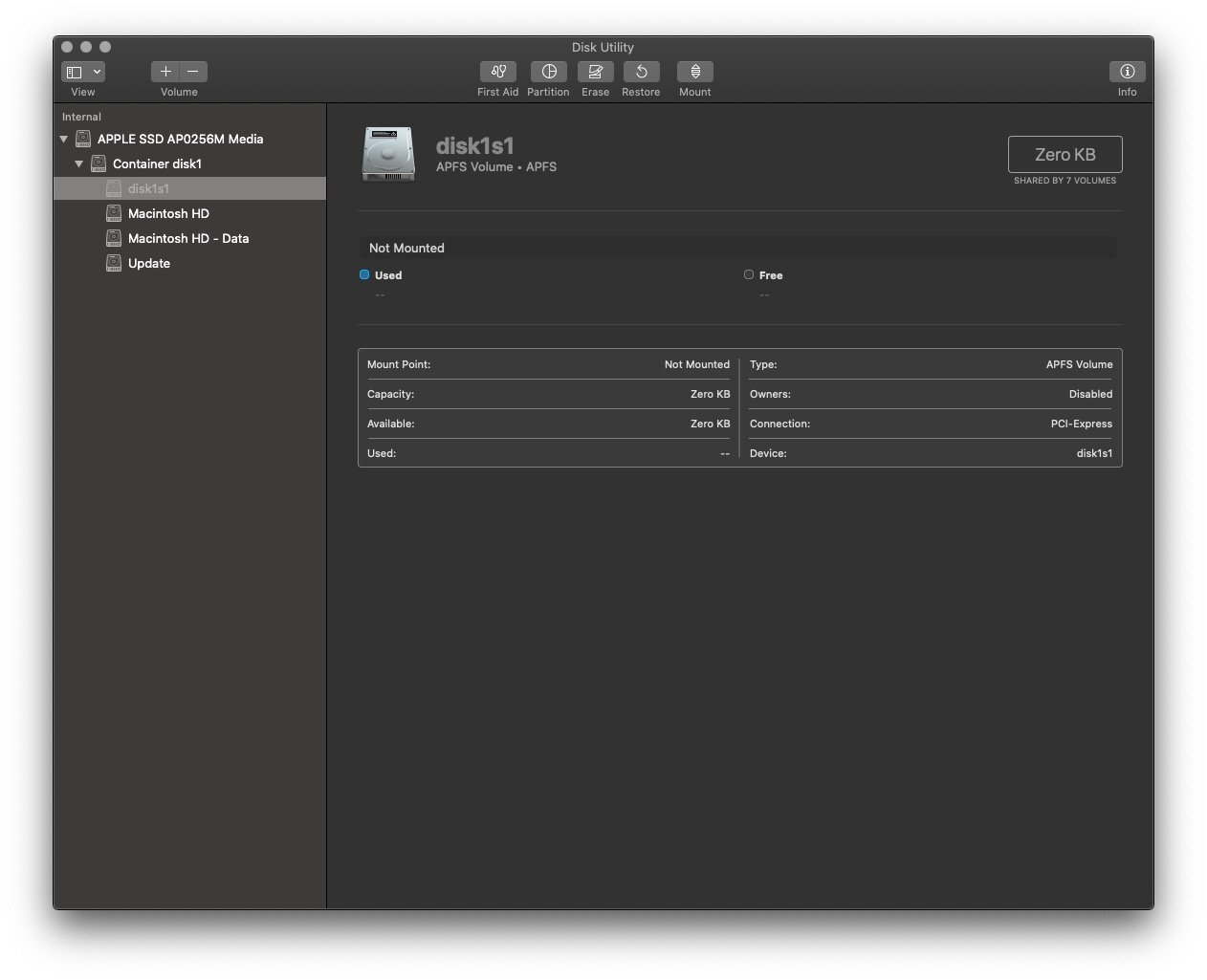
Task: Select the disk1s1 volume row
Action: click(x=189, y=188)
